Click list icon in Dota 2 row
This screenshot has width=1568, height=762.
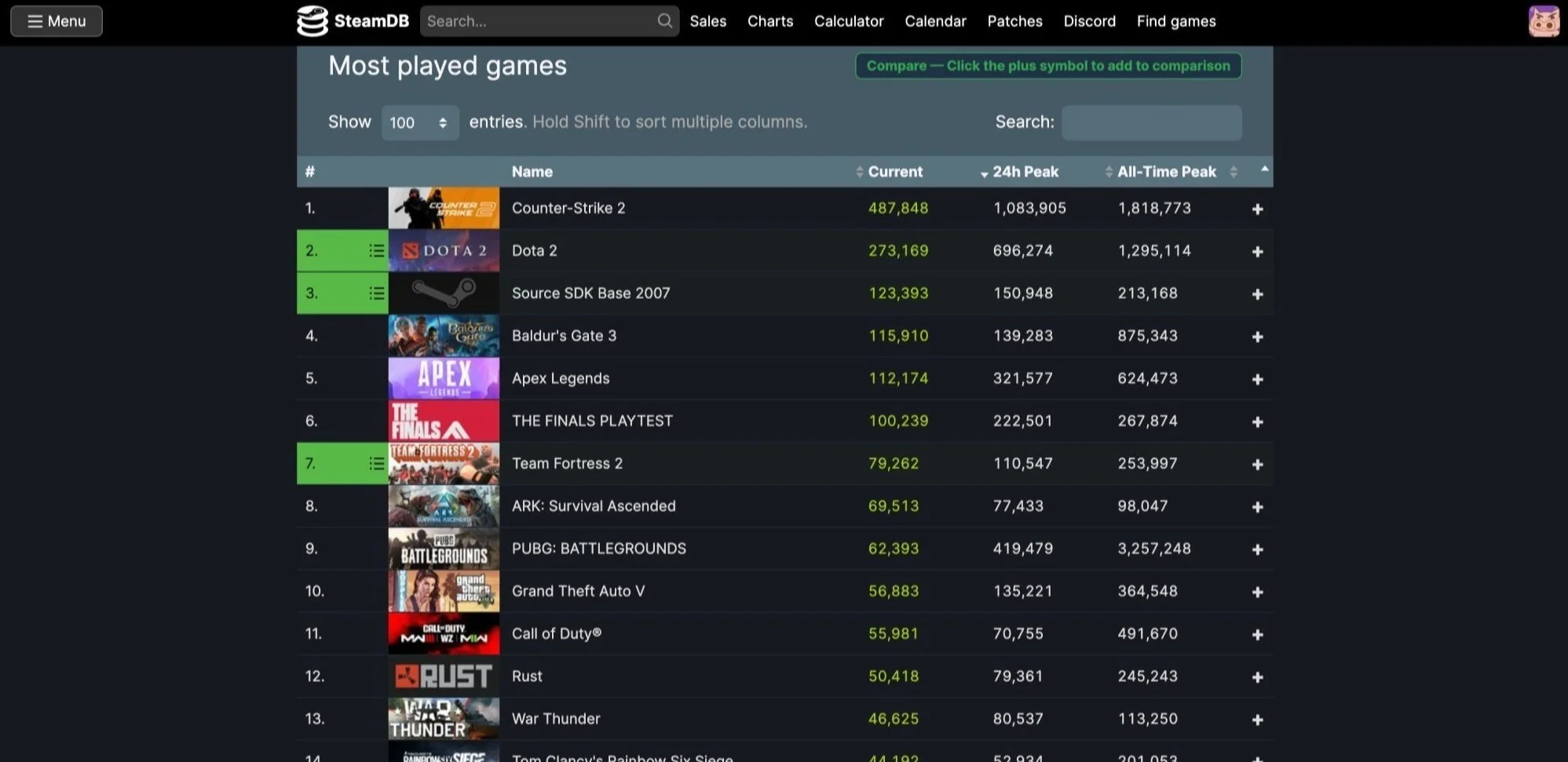point(376,250)
